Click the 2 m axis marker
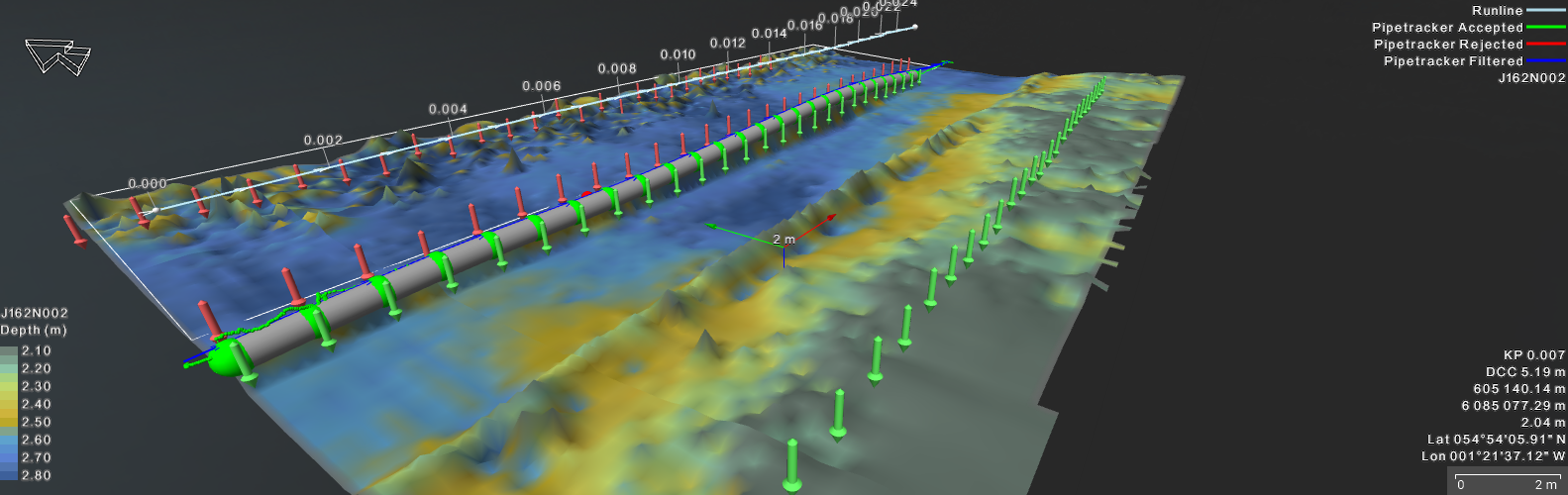This screenshot has height=495, width=1568. pyautogui.click(x=784, y=240)
